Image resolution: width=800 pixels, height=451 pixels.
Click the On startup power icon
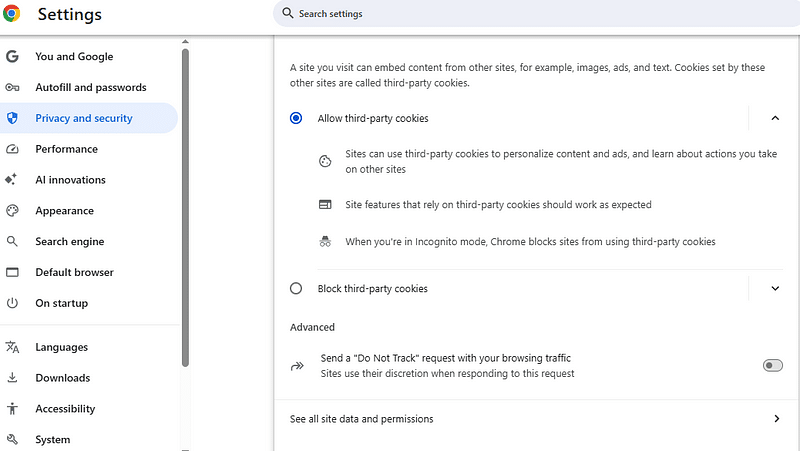coord(13,303)
